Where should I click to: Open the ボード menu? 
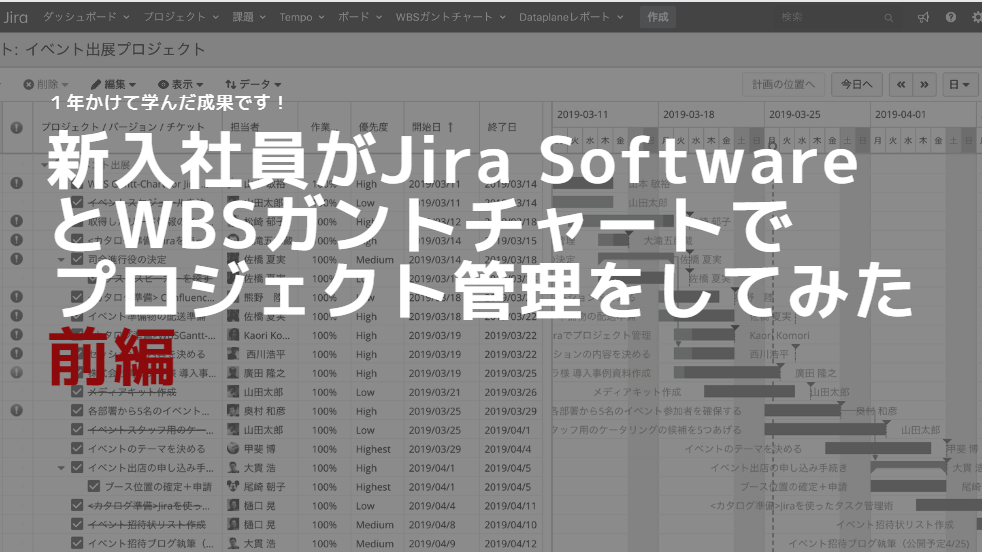pyautogui.click(x=359, y=17)
